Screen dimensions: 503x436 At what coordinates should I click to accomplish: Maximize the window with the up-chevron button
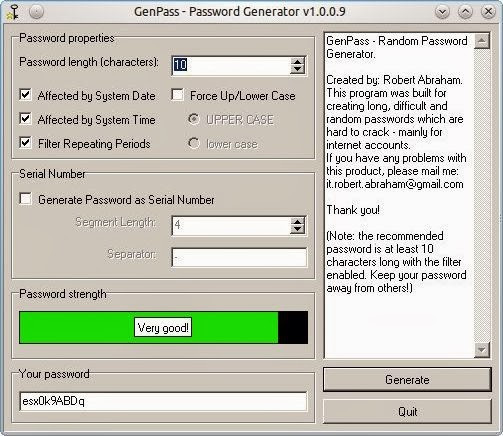pos(465,12)
